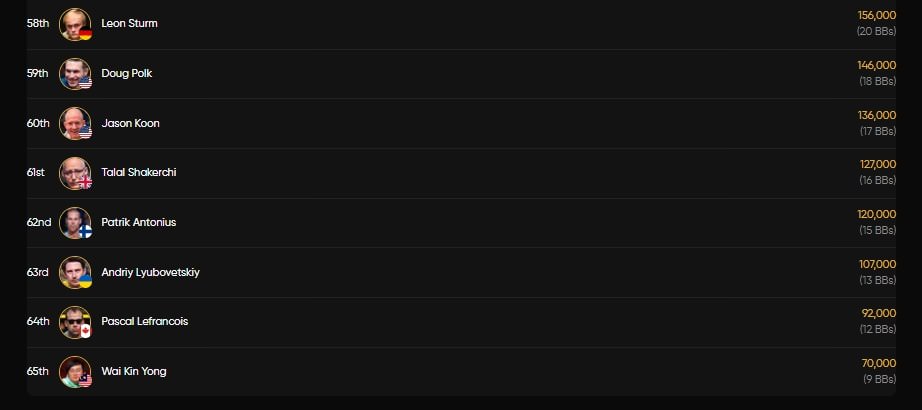Open Patrik Antonius's player name link

click(138, 222)
